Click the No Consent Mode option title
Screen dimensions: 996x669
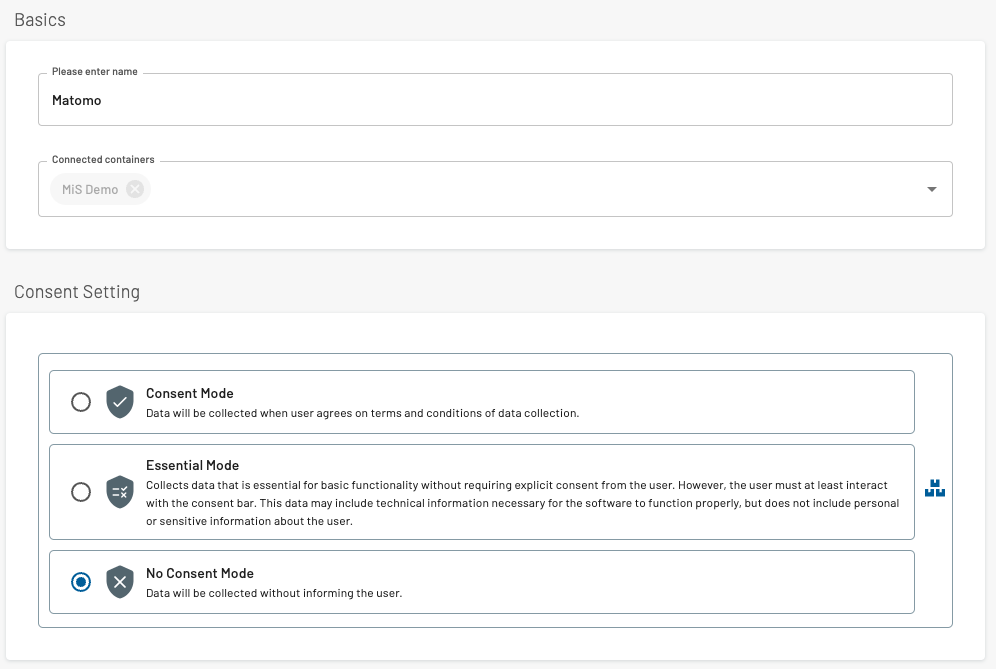tap(200, 573)
